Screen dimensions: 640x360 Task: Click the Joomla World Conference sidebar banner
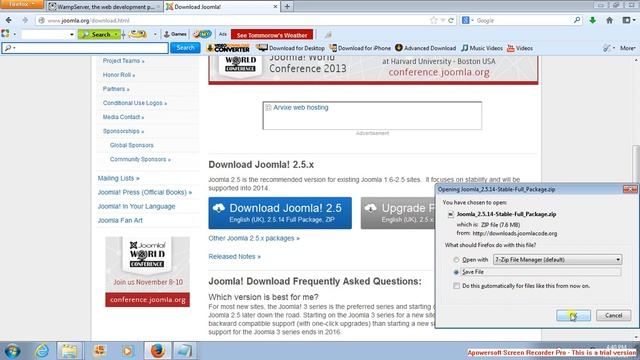pyautogui.click(x=147, y=271)
